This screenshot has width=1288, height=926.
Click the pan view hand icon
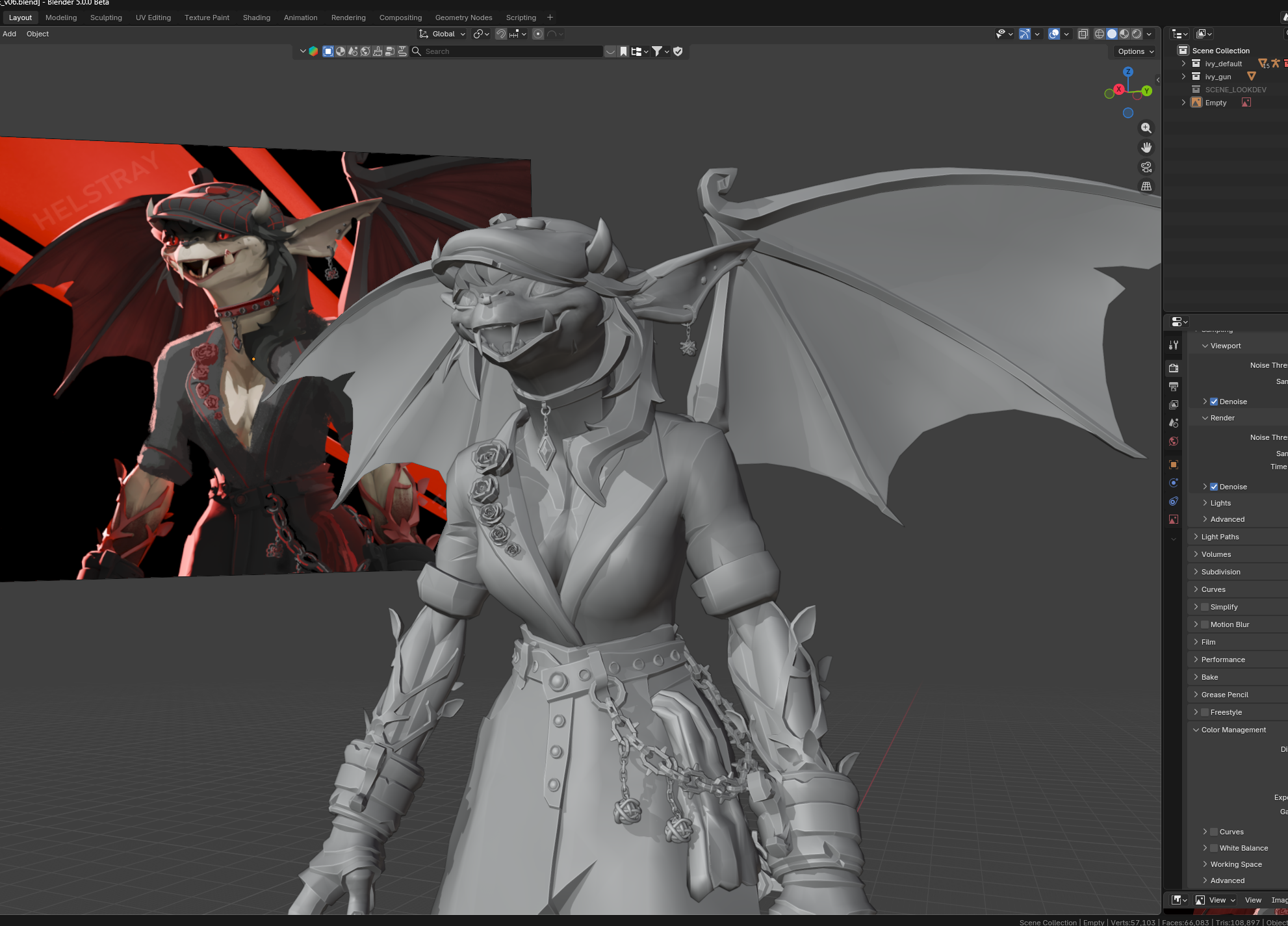tap(1146, 148)
